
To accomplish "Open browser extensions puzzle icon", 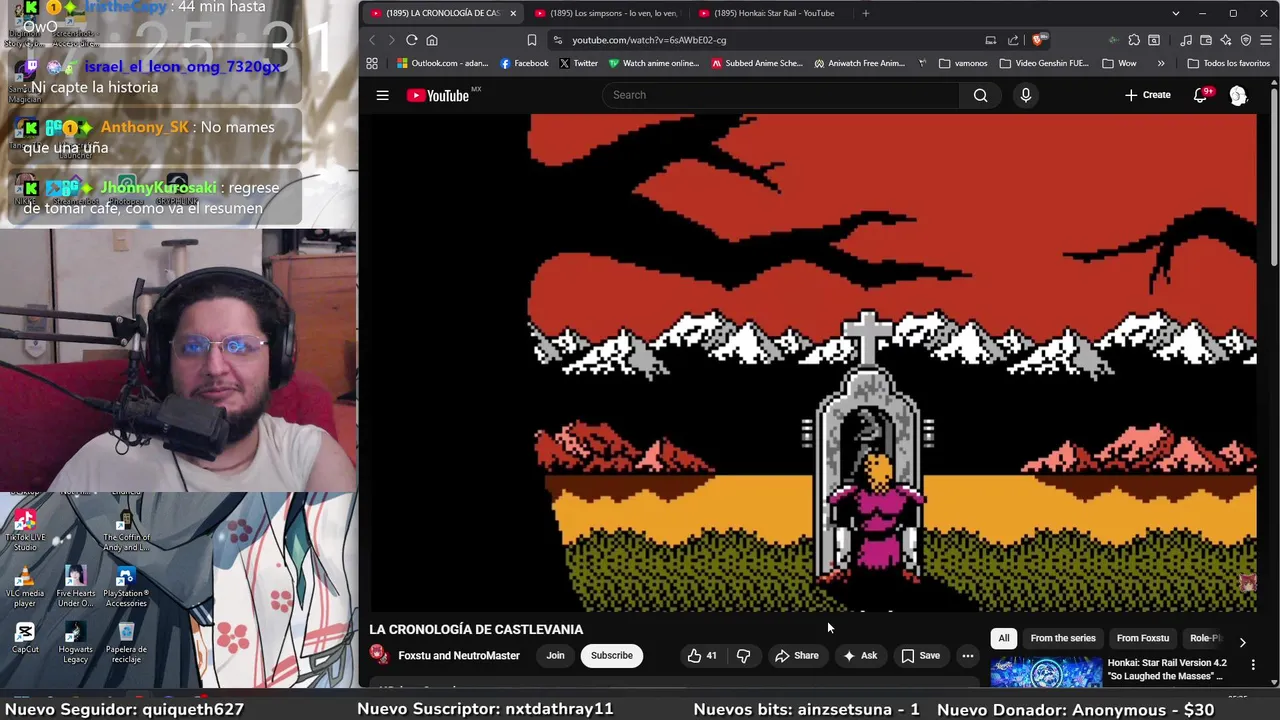I will click(x=1134, y=40).
